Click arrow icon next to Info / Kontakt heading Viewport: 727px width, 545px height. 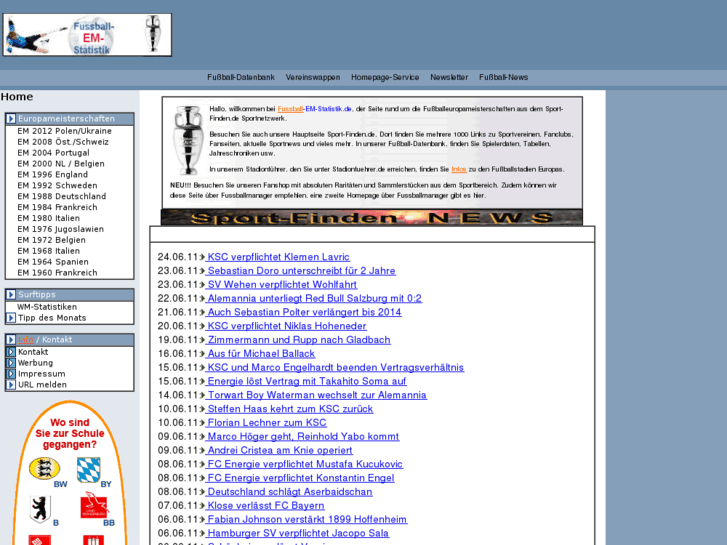11,340
